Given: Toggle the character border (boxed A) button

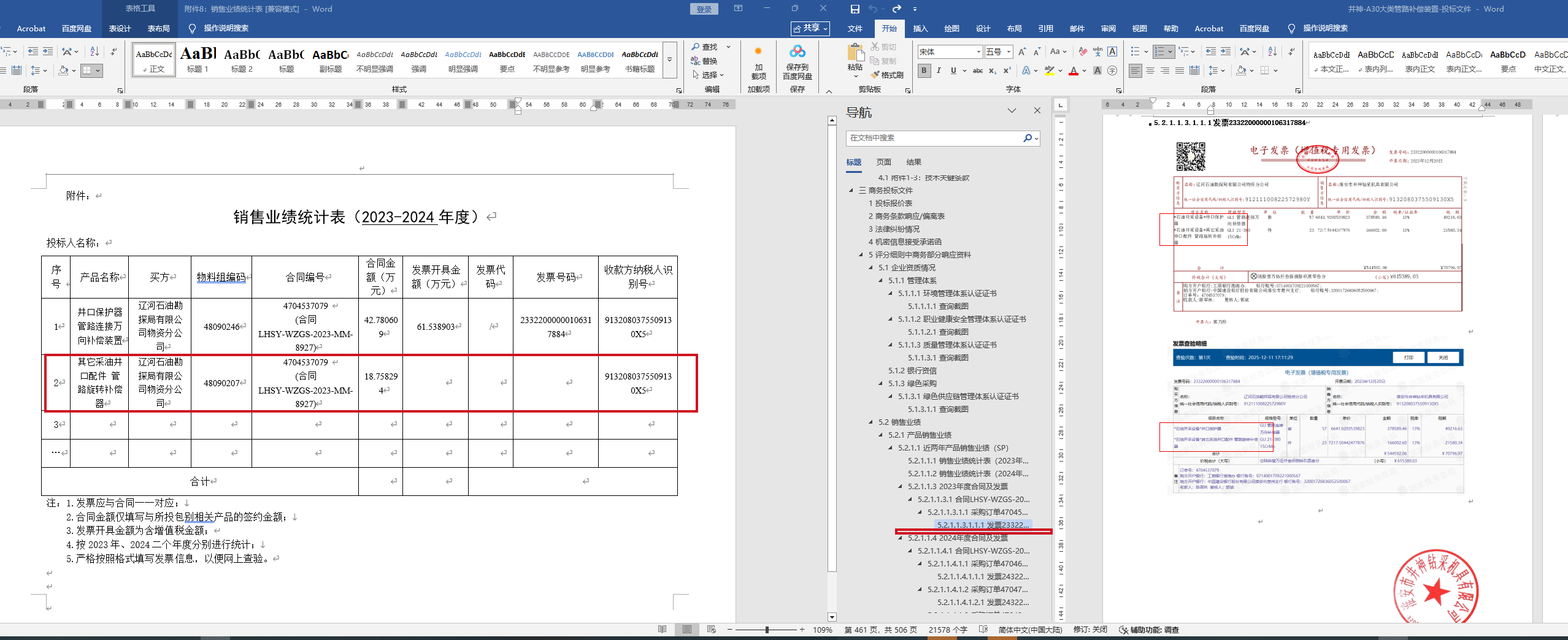Looking at the screenshot, I should click(x=1112, y=52).
